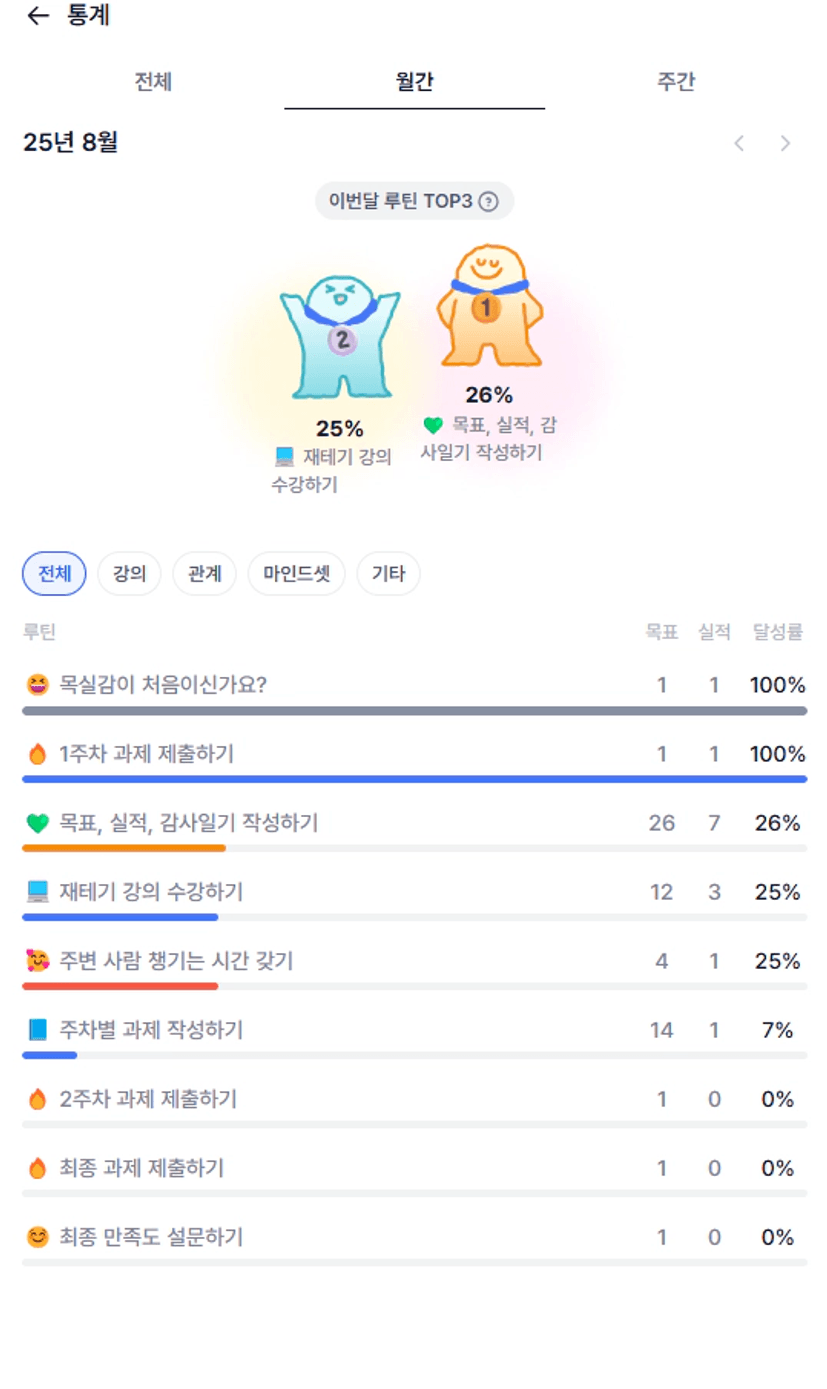Screen dimensions: 827x1389
Task: Click the second-place blue medal character
Action: (x=340, y=337)
